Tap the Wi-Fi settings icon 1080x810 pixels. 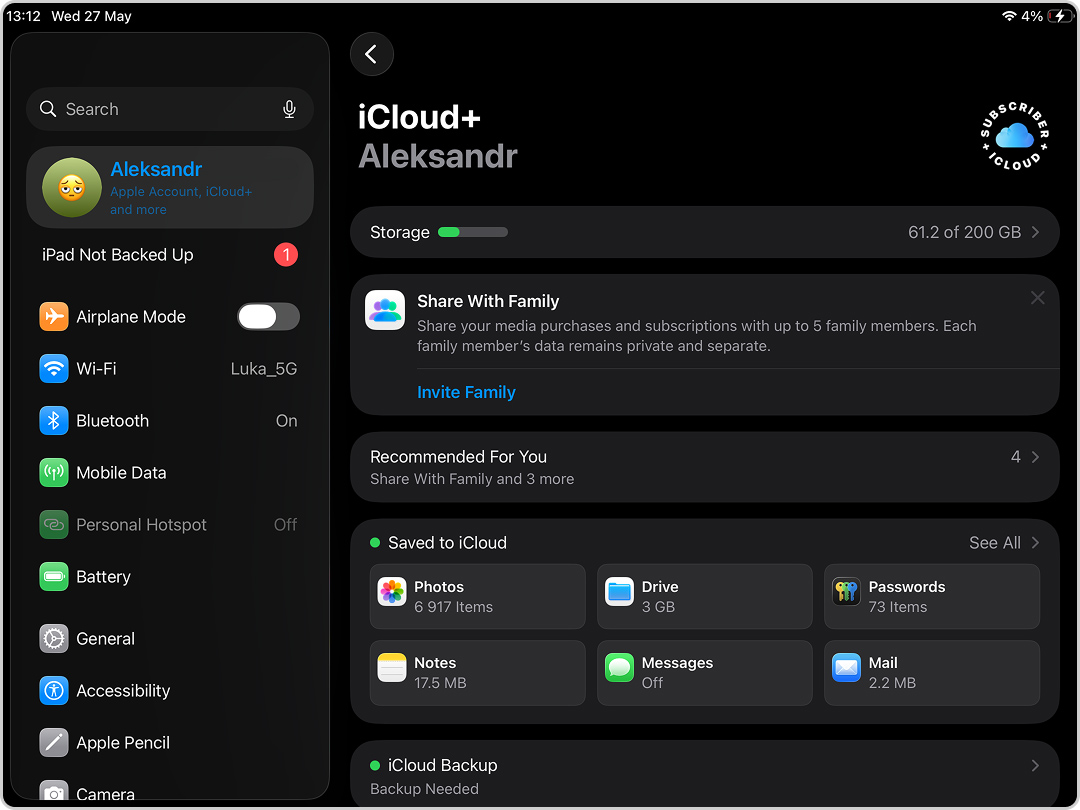pyautogui.click(x=54, y=368)
